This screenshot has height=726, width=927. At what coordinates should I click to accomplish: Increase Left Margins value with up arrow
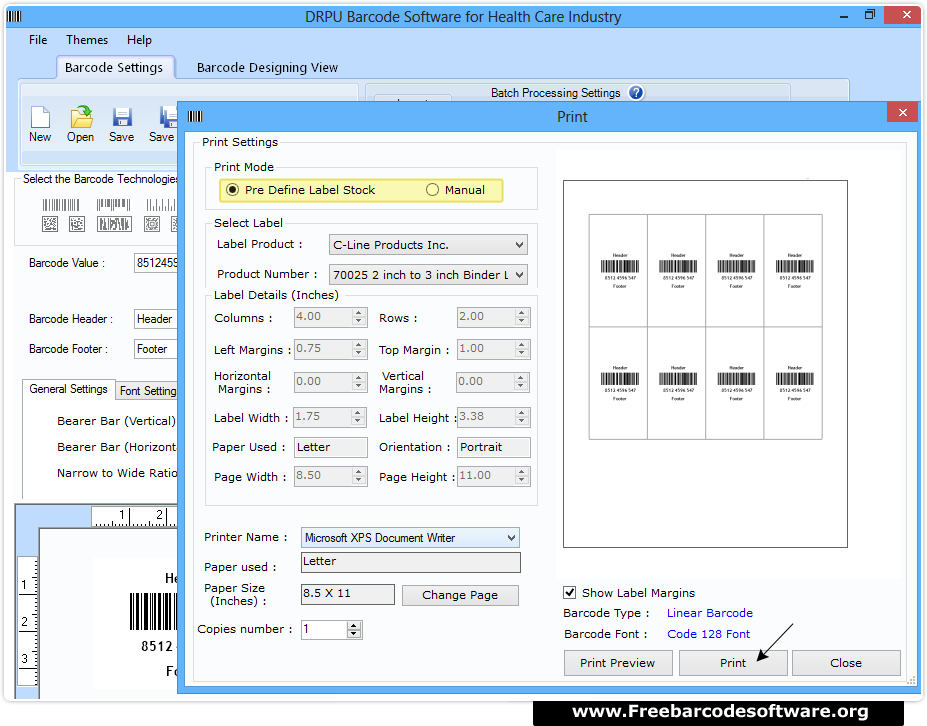point(359,345)
